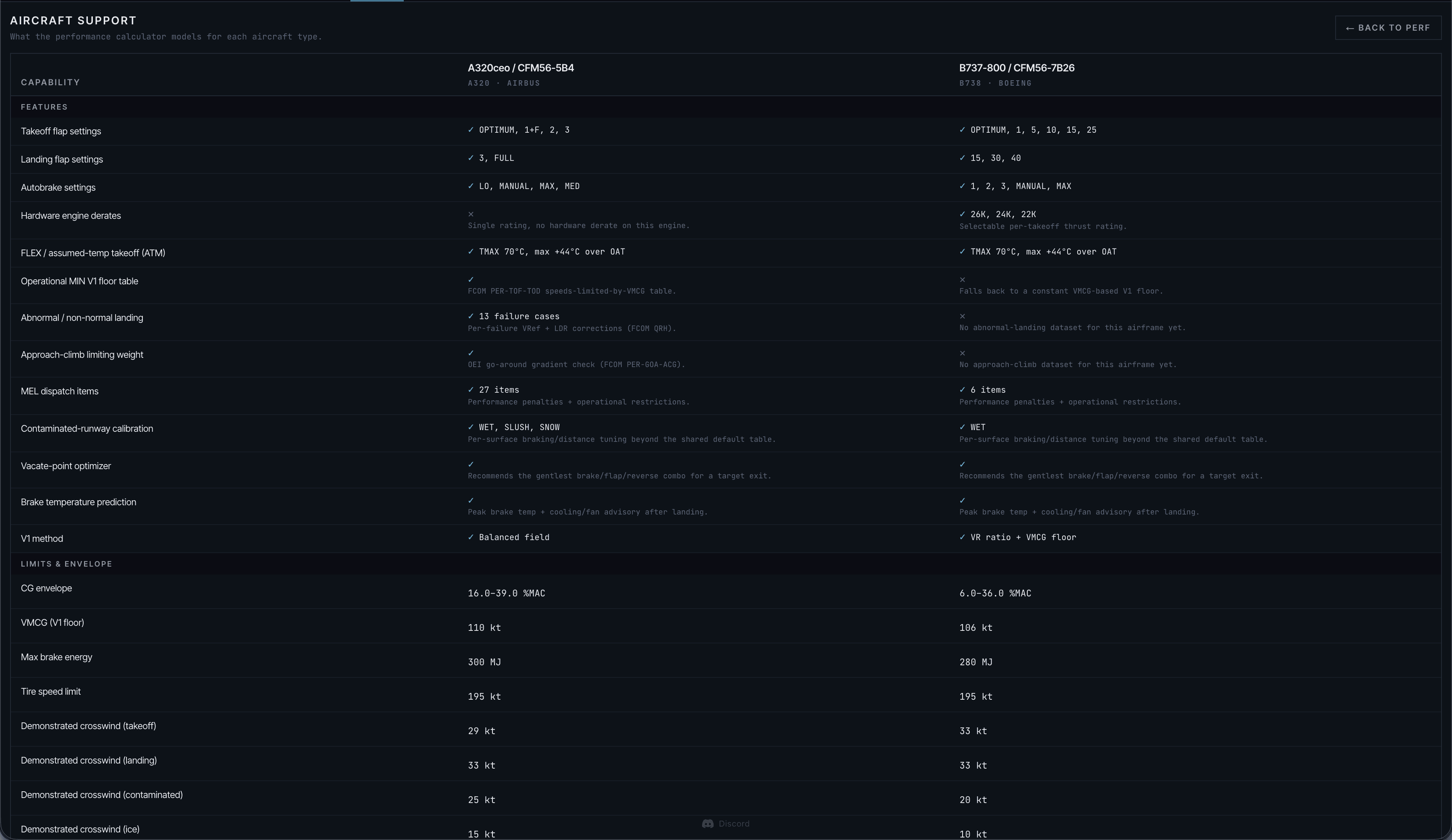
Task: Click the 6 items MEL value
Action: coord(988,391)
